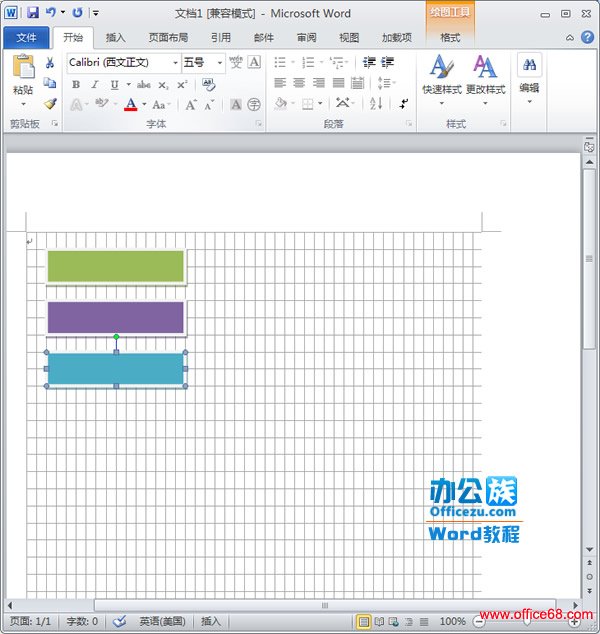Open the Font dialog launcher
This screenshot has height=634, width=600.
click(x=258, y=124)
